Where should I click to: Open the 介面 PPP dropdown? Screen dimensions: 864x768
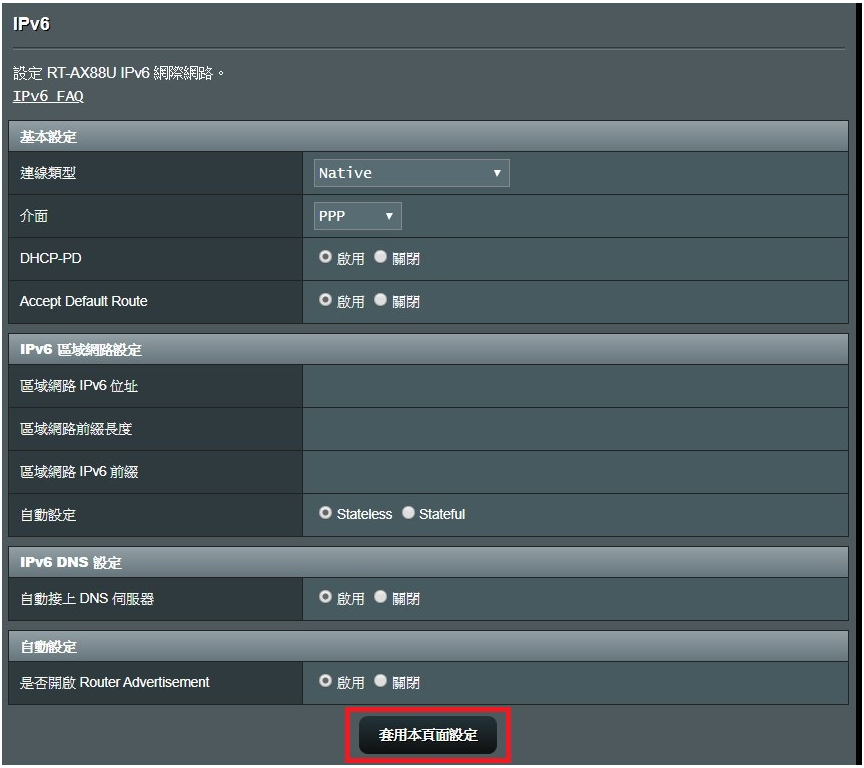tap(357, 216)
